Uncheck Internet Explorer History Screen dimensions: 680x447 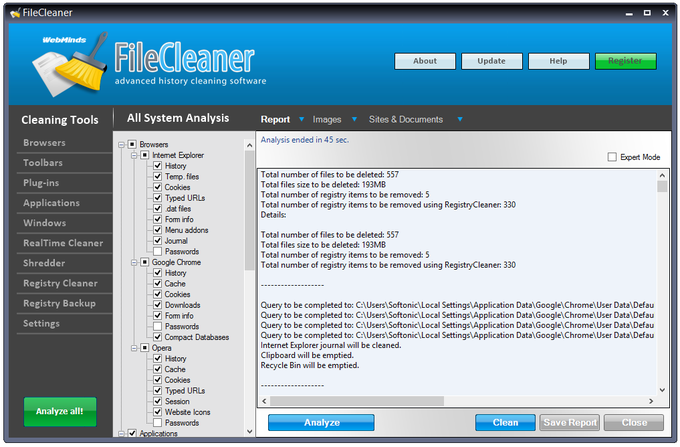(x=157, y=166)
